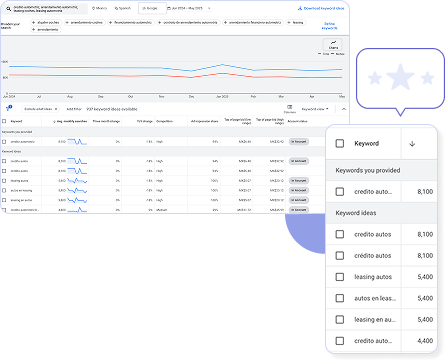Click 'In Account' badge on 'autos en leasing' row

pyautogui.click(x=299, y=190)
